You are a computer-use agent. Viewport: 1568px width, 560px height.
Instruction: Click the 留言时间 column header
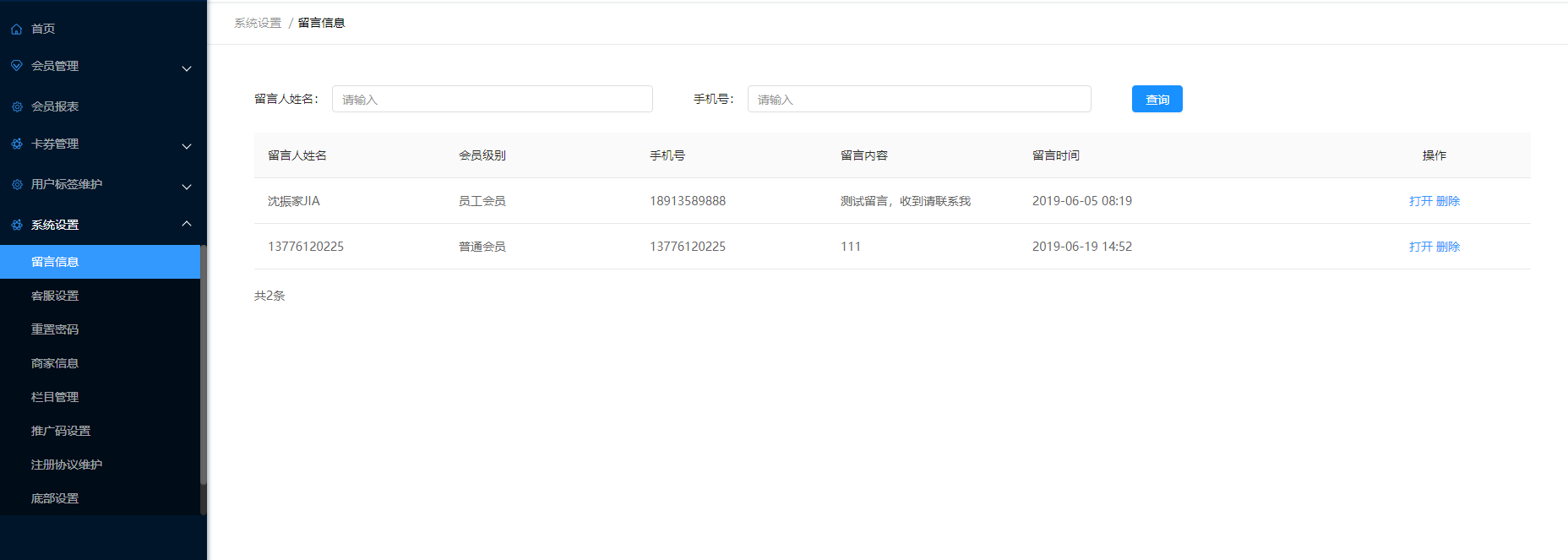1056,155
